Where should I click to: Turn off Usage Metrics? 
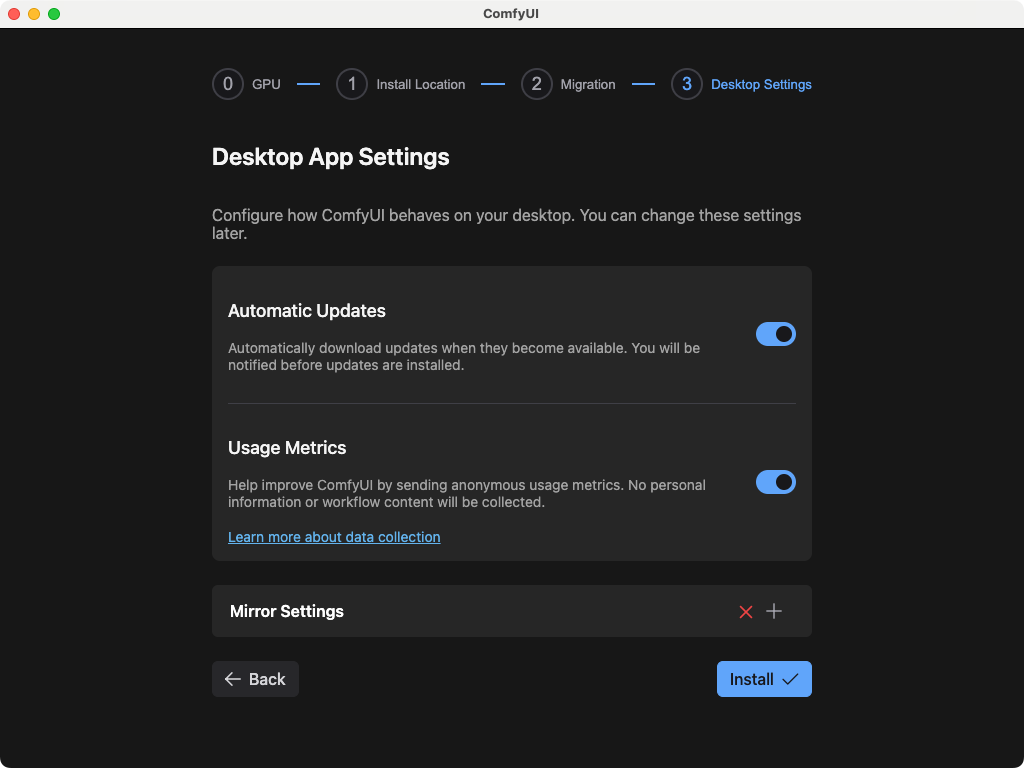776,482
